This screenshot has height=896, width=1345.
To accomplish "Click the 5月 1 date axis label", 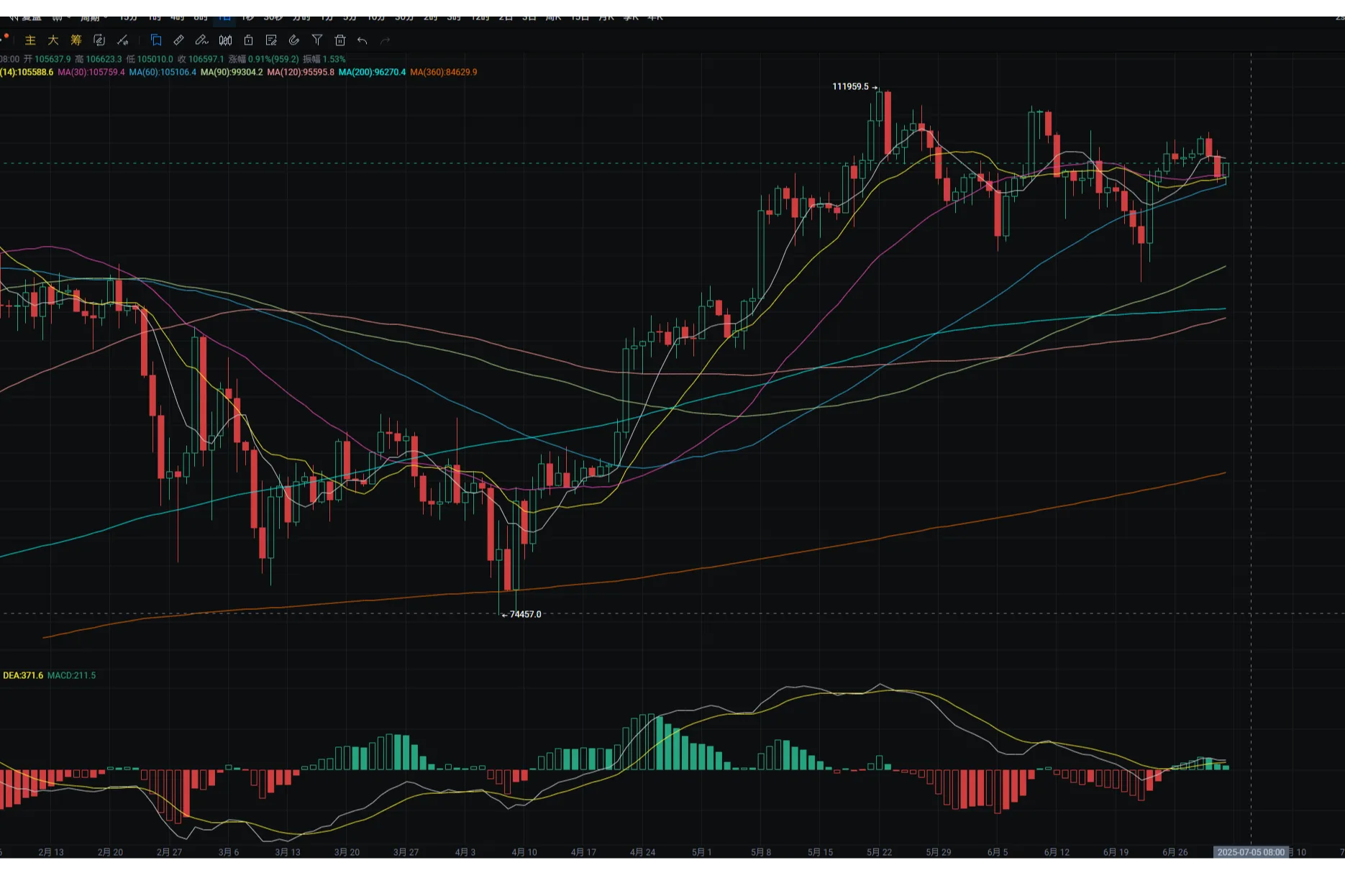I will click(x=702, y=852).
